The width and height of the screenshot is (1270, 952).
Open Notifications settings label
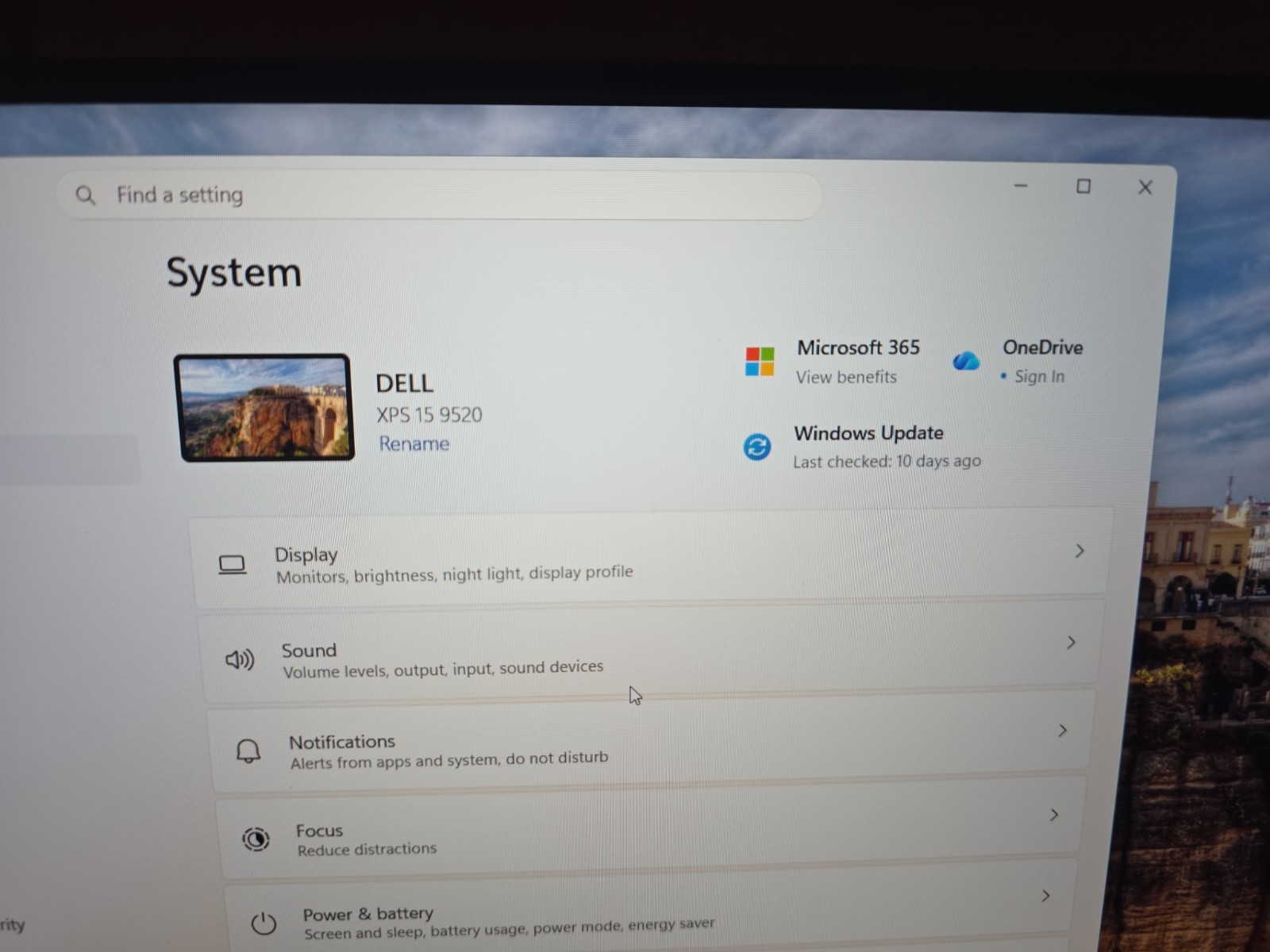click(342, 742)
